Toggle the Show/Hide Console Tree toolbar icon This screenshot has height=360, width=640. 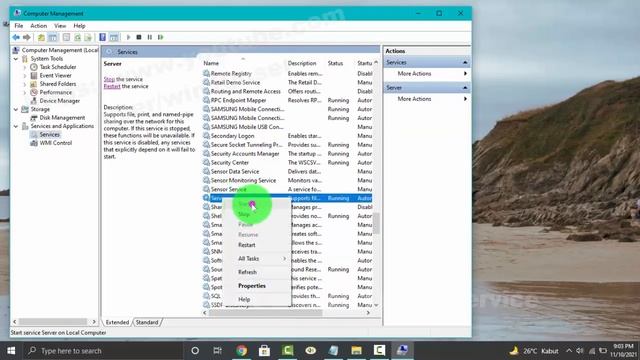[53, 38]
